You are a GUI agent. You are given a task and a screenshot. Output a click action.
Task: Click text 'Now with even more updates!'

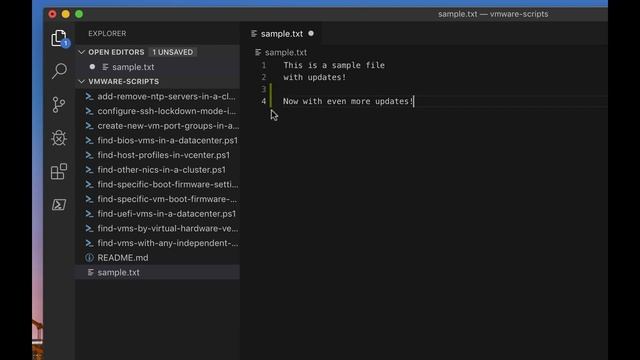348,101
